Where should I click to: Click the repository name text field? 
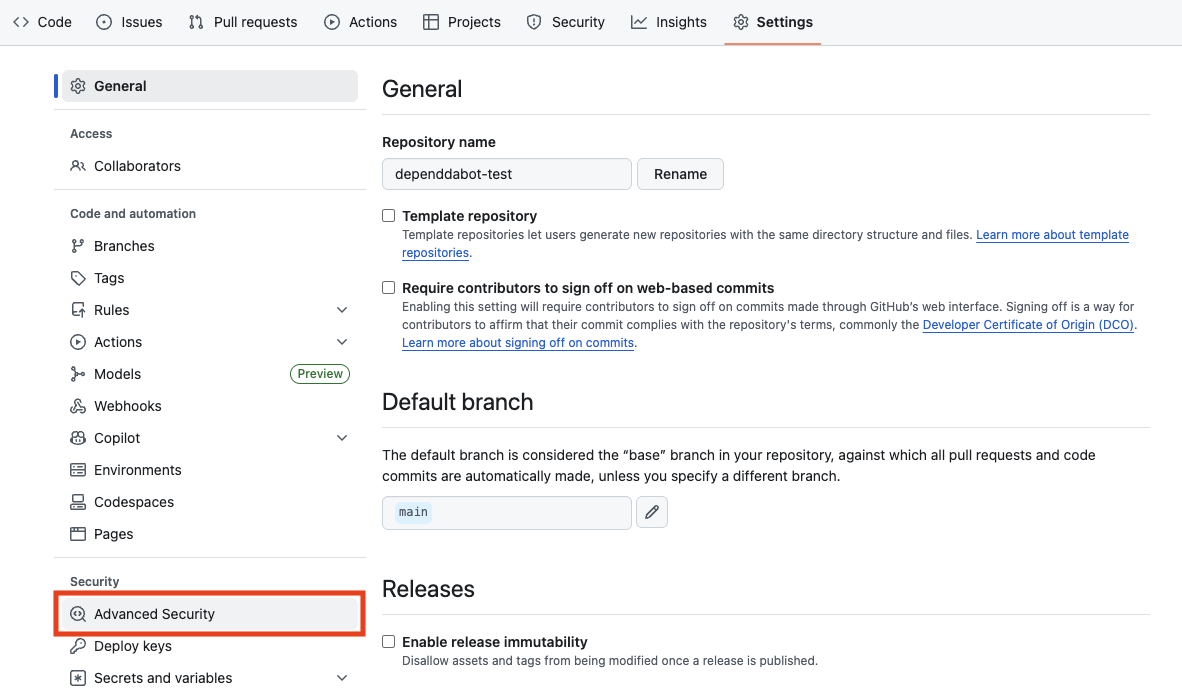coord(506,174)
